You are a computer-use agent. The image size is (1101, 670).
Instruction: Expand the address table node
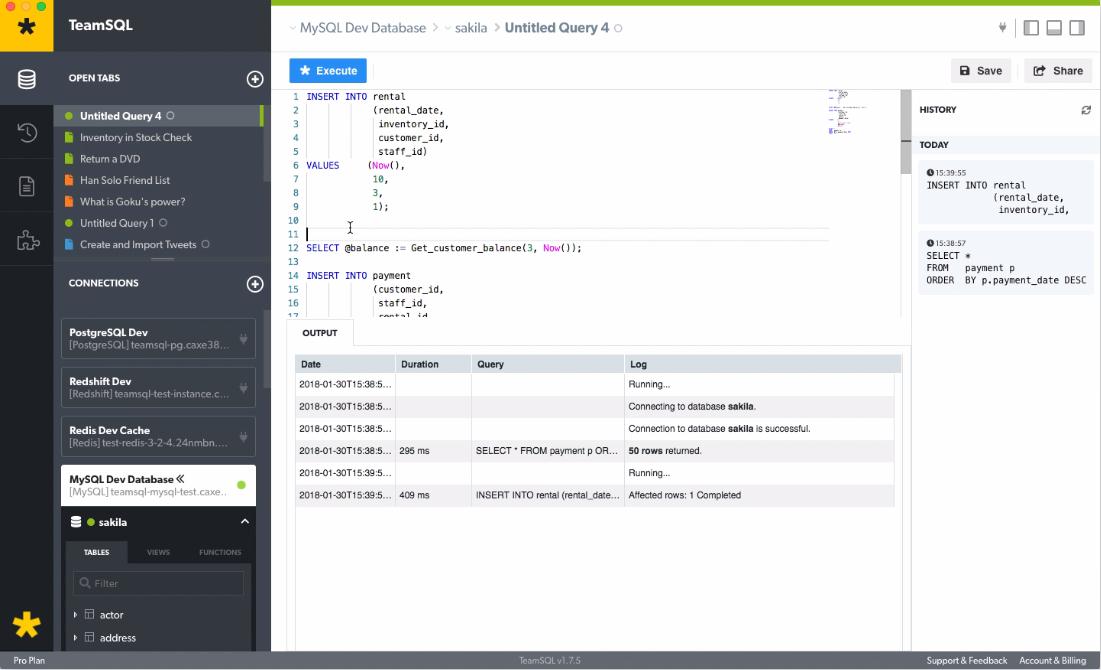pos(75,638)
